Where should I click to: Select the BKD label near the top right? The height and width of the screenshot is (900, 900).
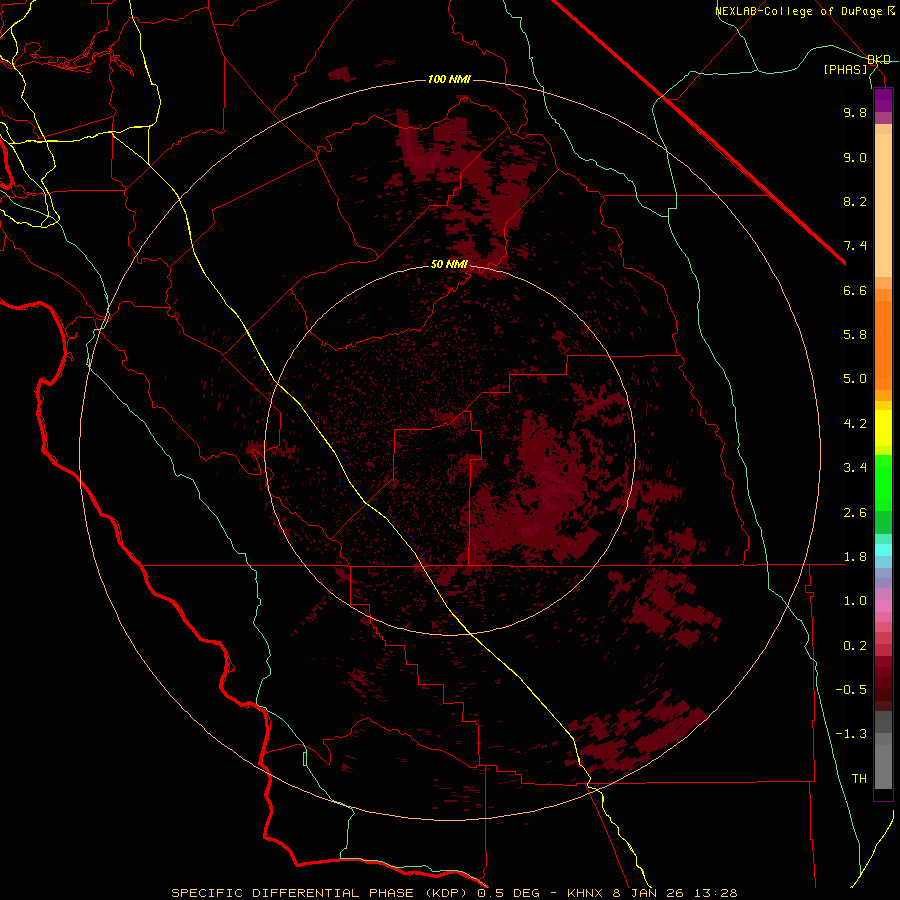(879, 60)
